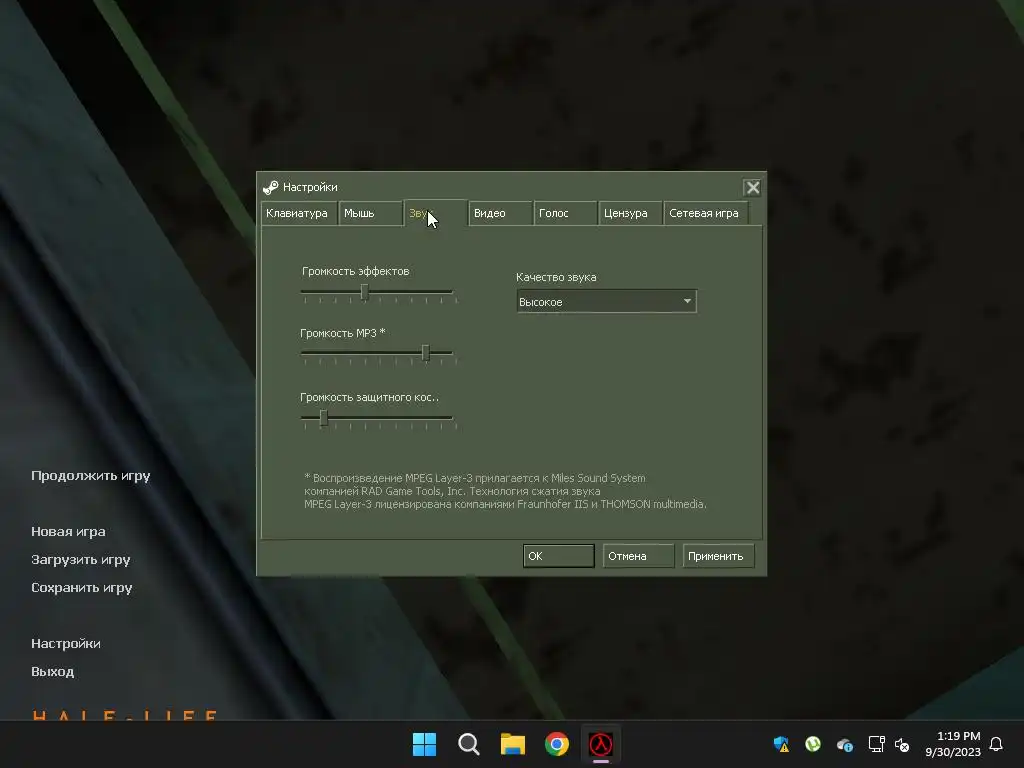Click the Громкость защитного костюма slider handle
This screenshot has height=768, width=1024.
[x=323, y=418]
